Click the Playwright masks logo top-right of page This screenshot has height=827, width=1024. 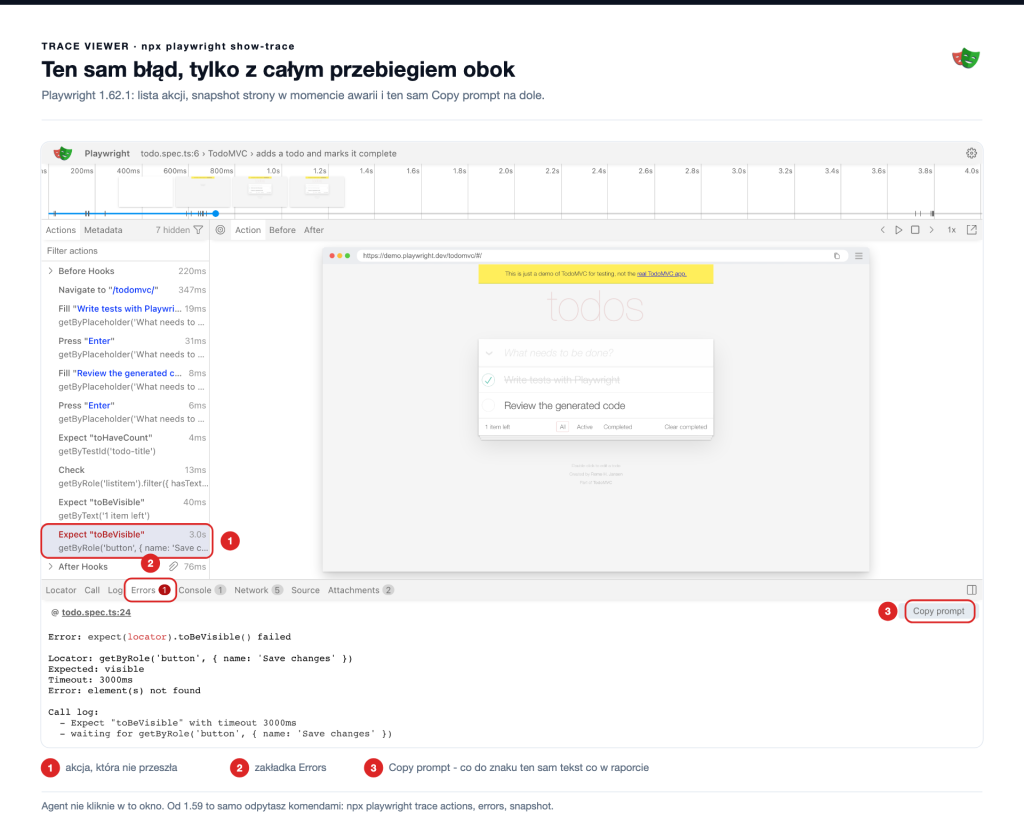(965, 58)
